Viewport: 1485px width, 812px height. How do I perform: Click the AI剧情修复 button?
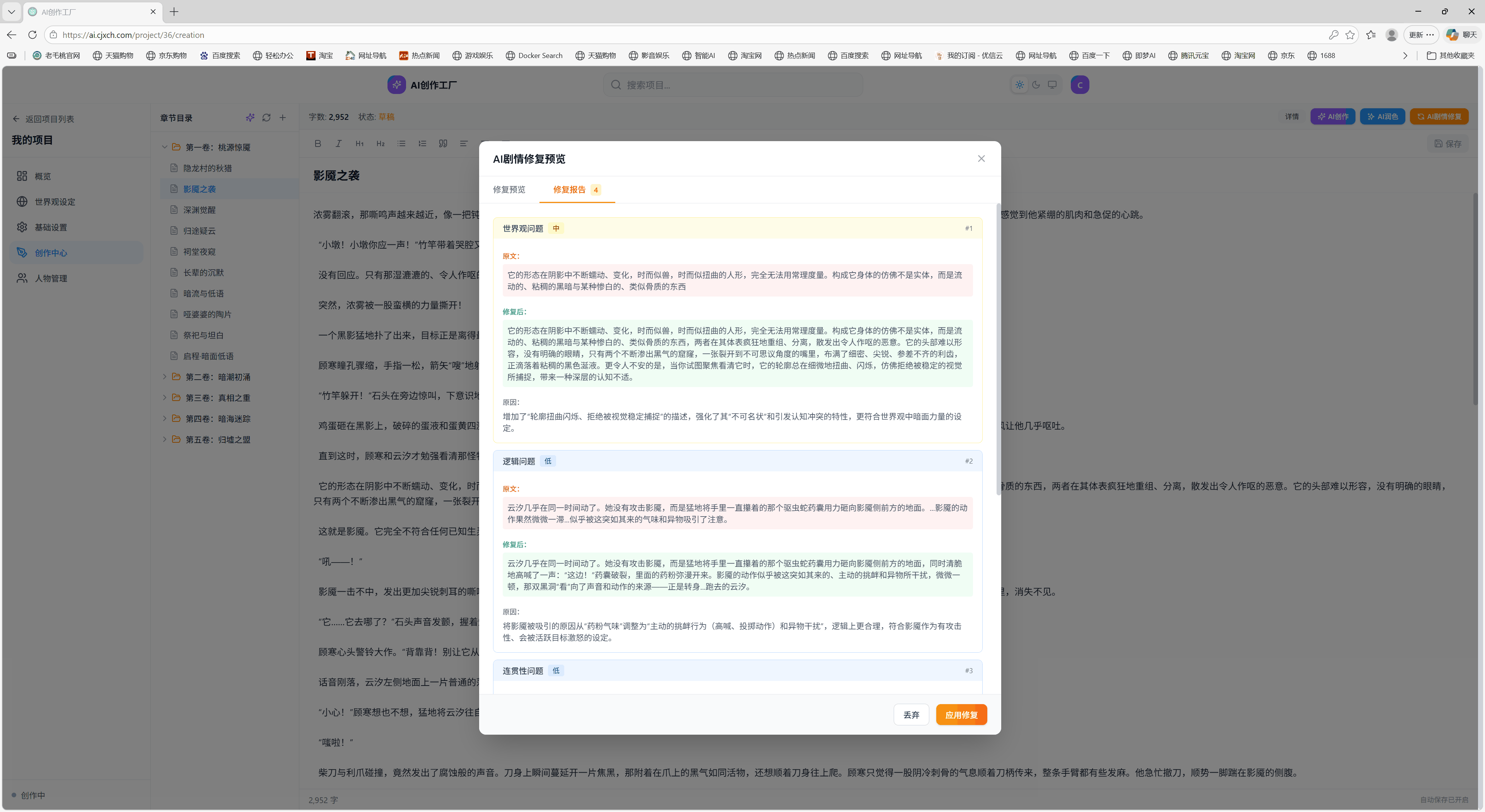click(1439, 116)
